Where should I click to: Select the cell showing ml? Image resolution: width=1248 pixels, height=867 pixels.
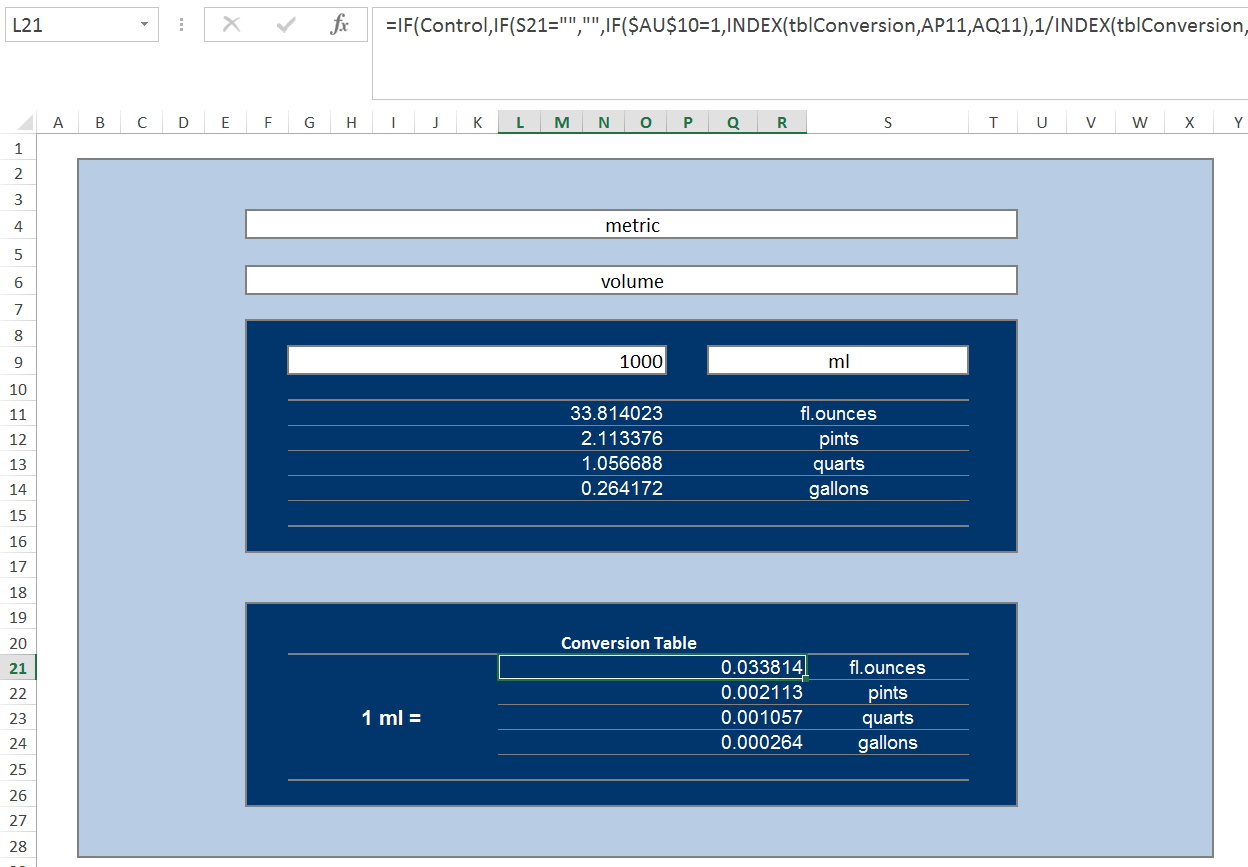[x=837, y=360]
